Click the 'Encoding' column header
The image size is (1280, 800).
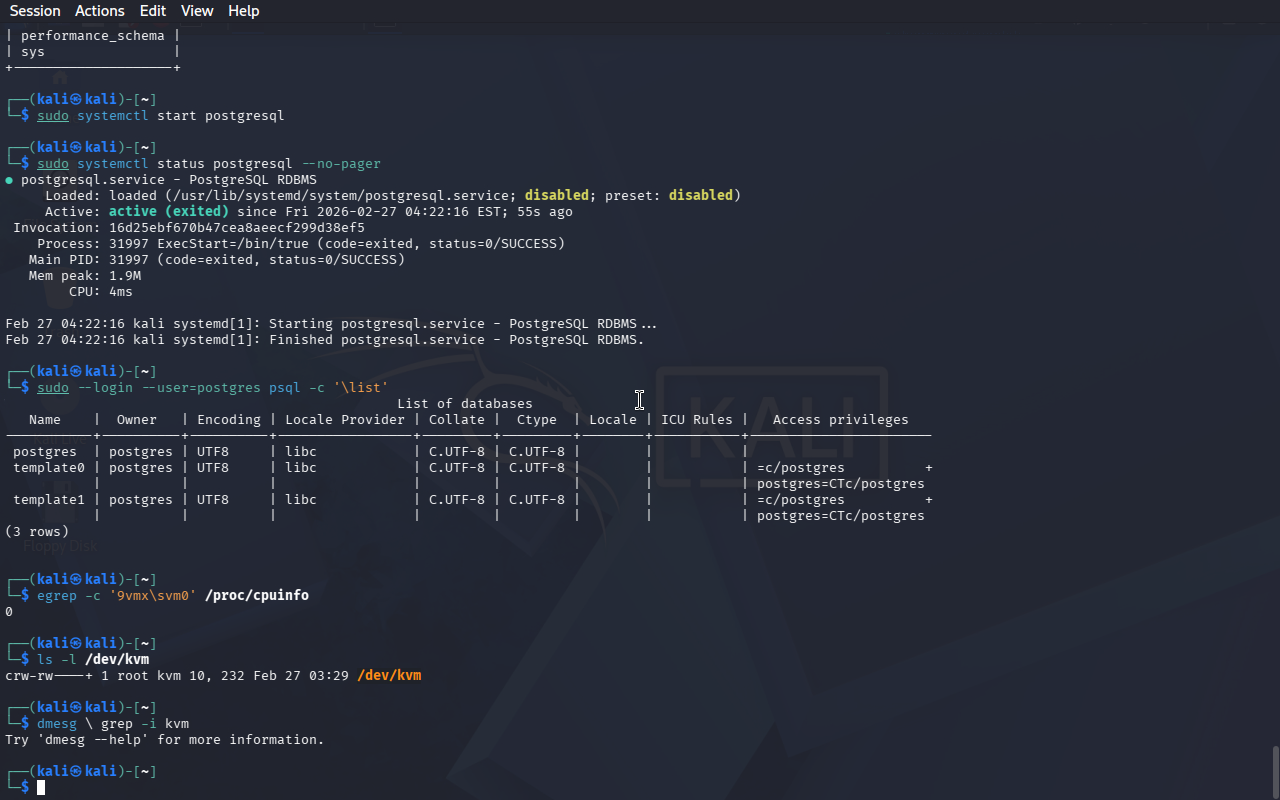pos(228,420)
